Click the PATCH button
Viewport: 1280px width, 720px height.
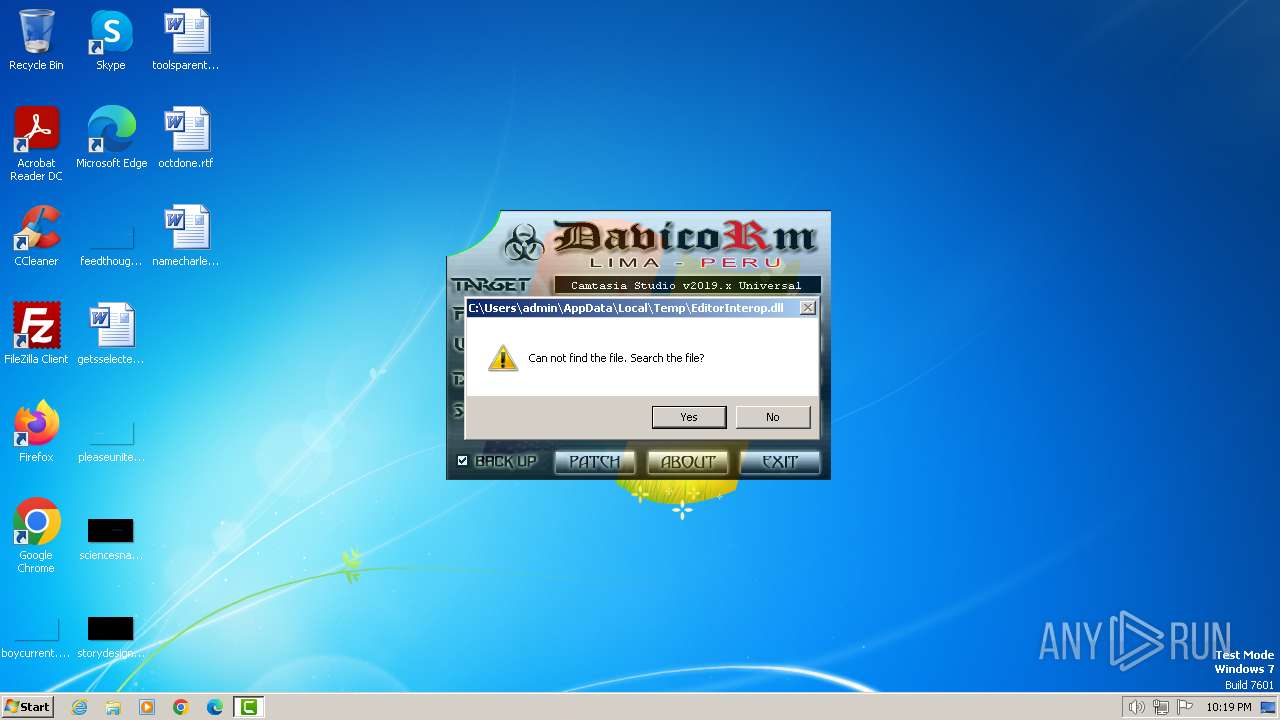595,462
